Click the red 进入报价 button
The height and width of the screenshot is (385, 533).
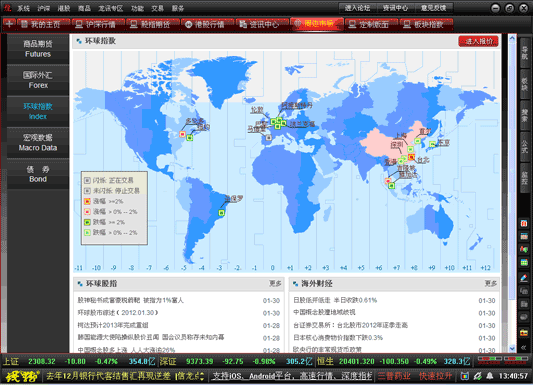[478, 41]
